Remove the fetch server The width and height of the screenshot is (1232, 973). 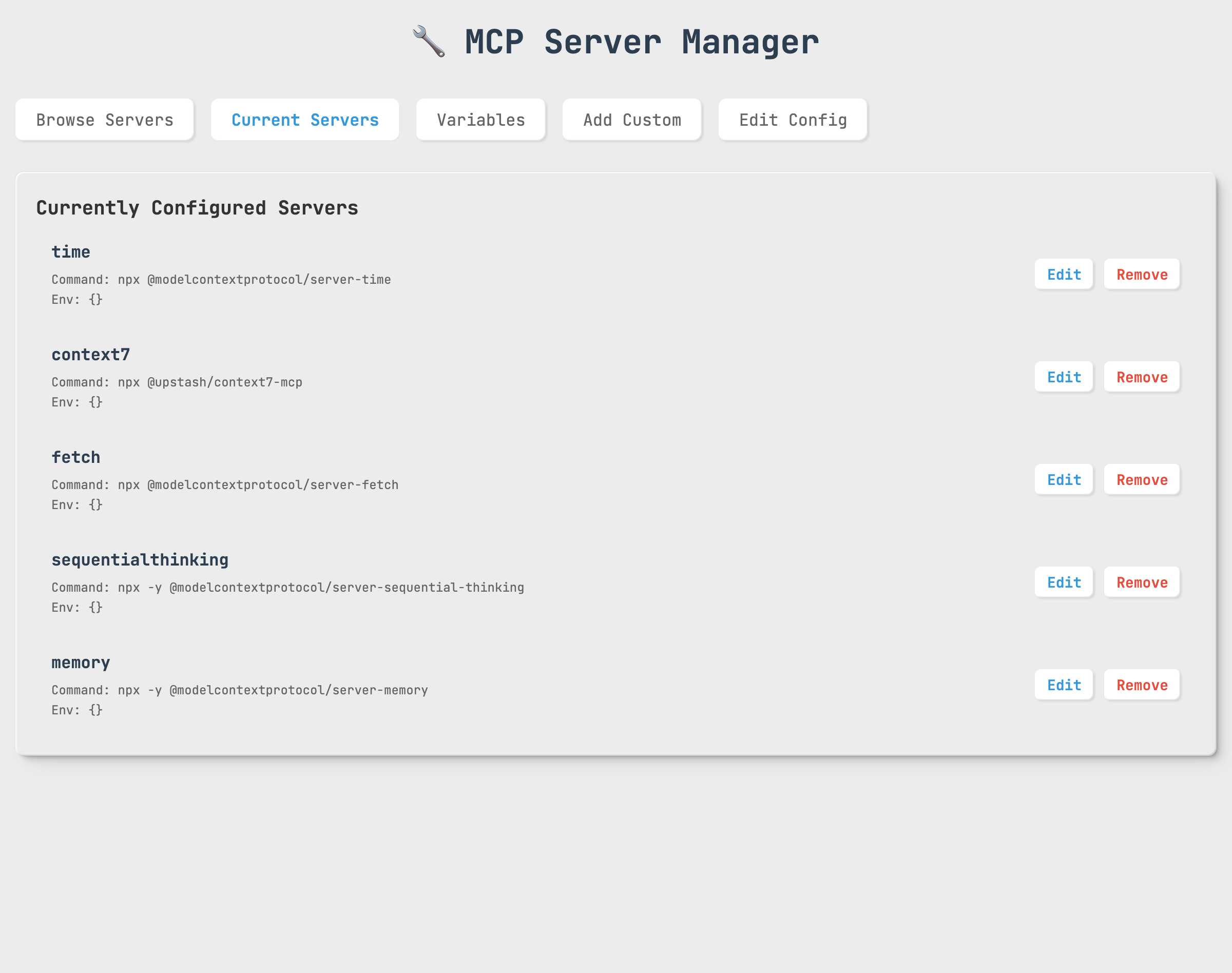click(x=1141, y=480)
